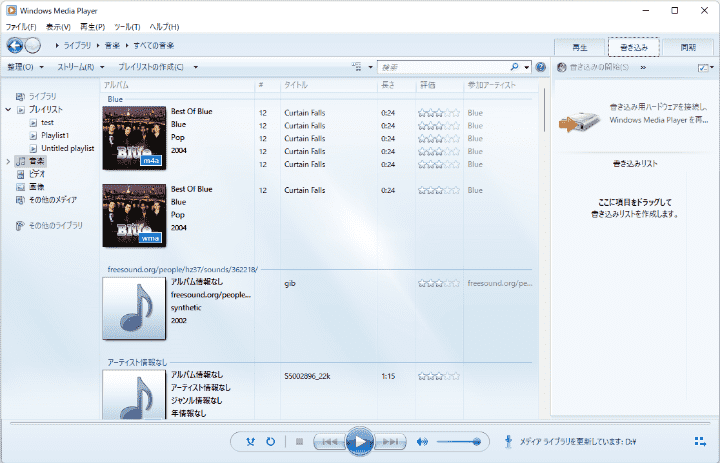The image size is (720, 463).
Task: Select ビデオ in the navigation pane
Action: point(37,174)
